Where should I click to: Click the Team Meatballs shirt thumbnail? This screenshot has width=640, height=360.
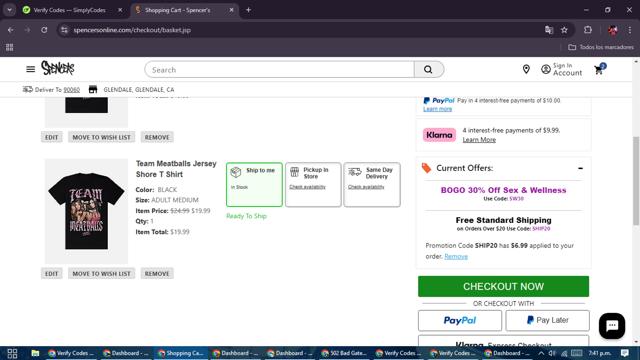pos(87,211)
